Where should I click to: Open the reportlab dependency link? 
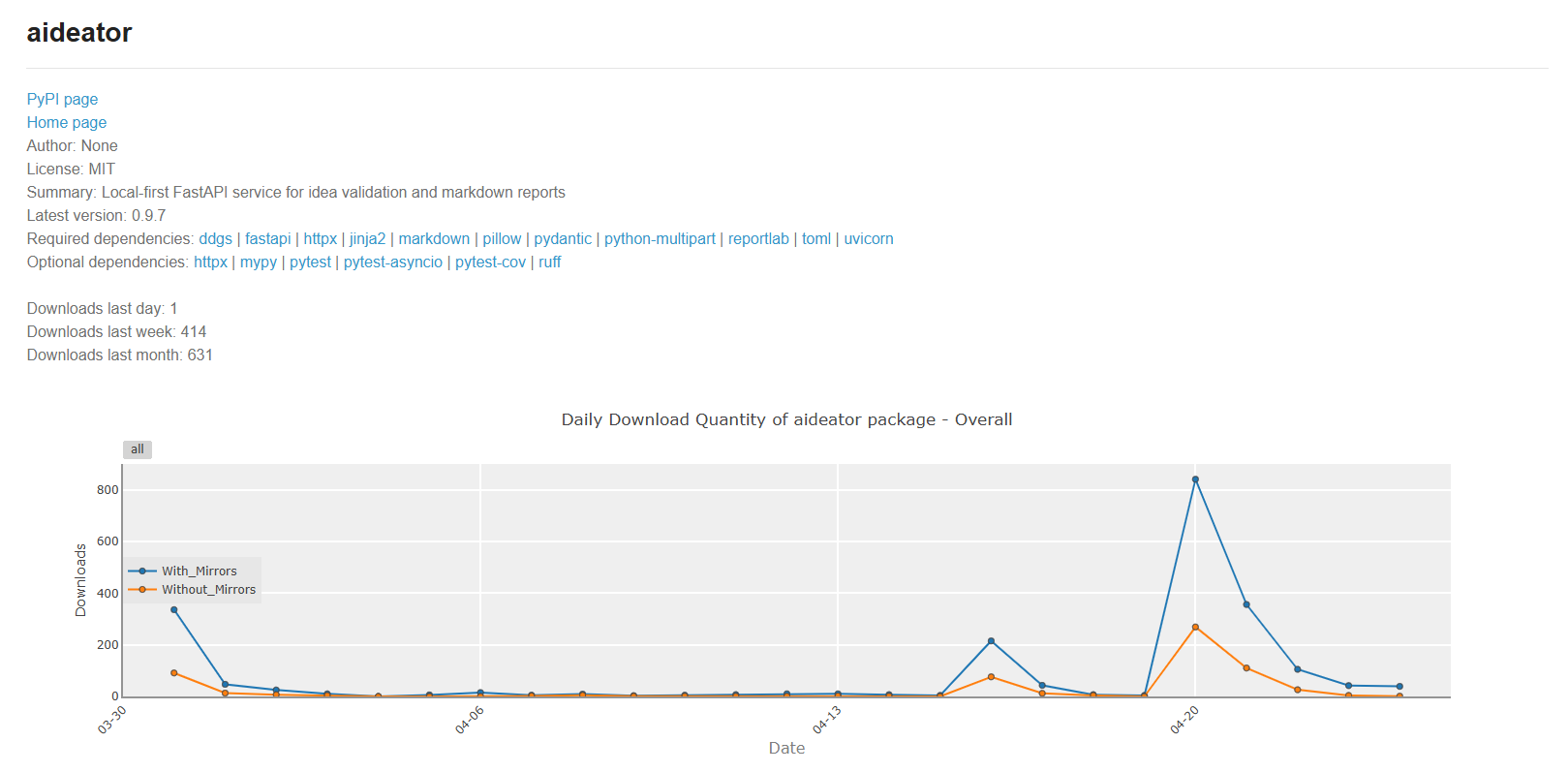[758, 238]
